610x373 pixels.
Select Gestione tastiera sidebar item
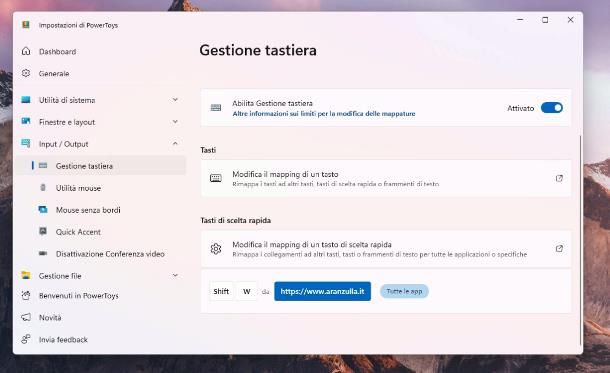(101, 166)
